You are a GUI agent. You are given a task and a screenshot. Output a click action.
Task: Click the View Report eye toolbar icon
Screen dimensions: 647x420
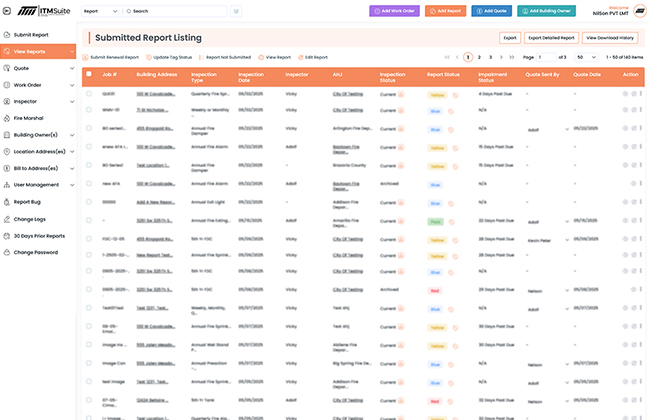(x=261, y=57)
